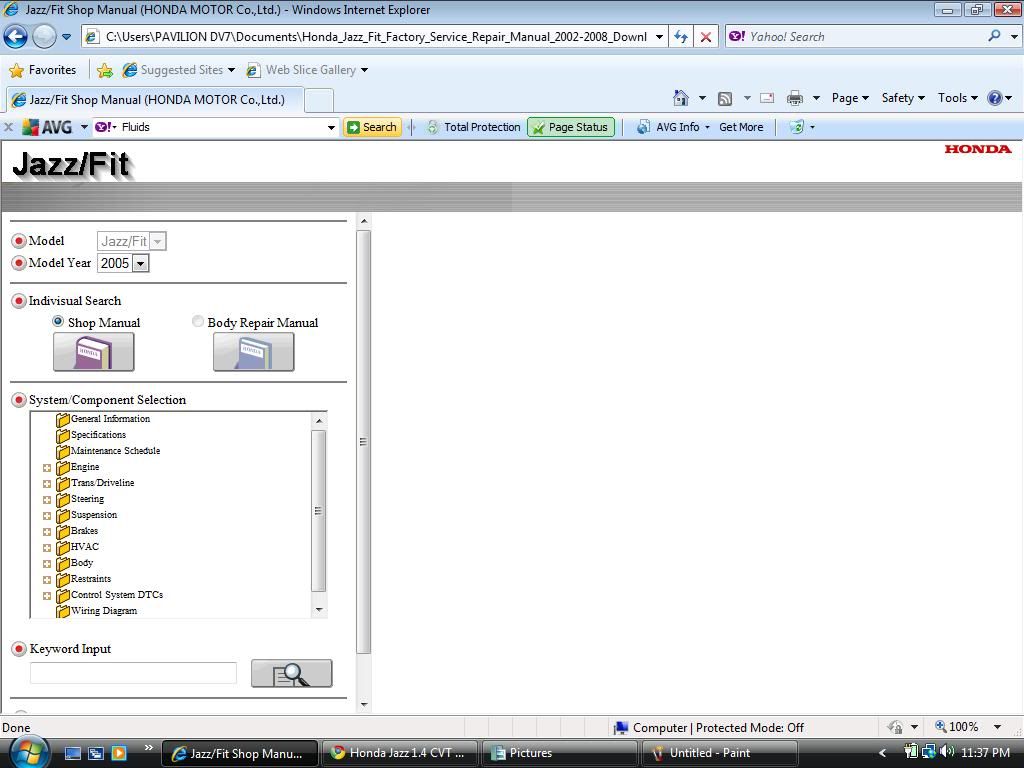Click the Get More link
Screen dimensions: 1024x768
(741, 127)
